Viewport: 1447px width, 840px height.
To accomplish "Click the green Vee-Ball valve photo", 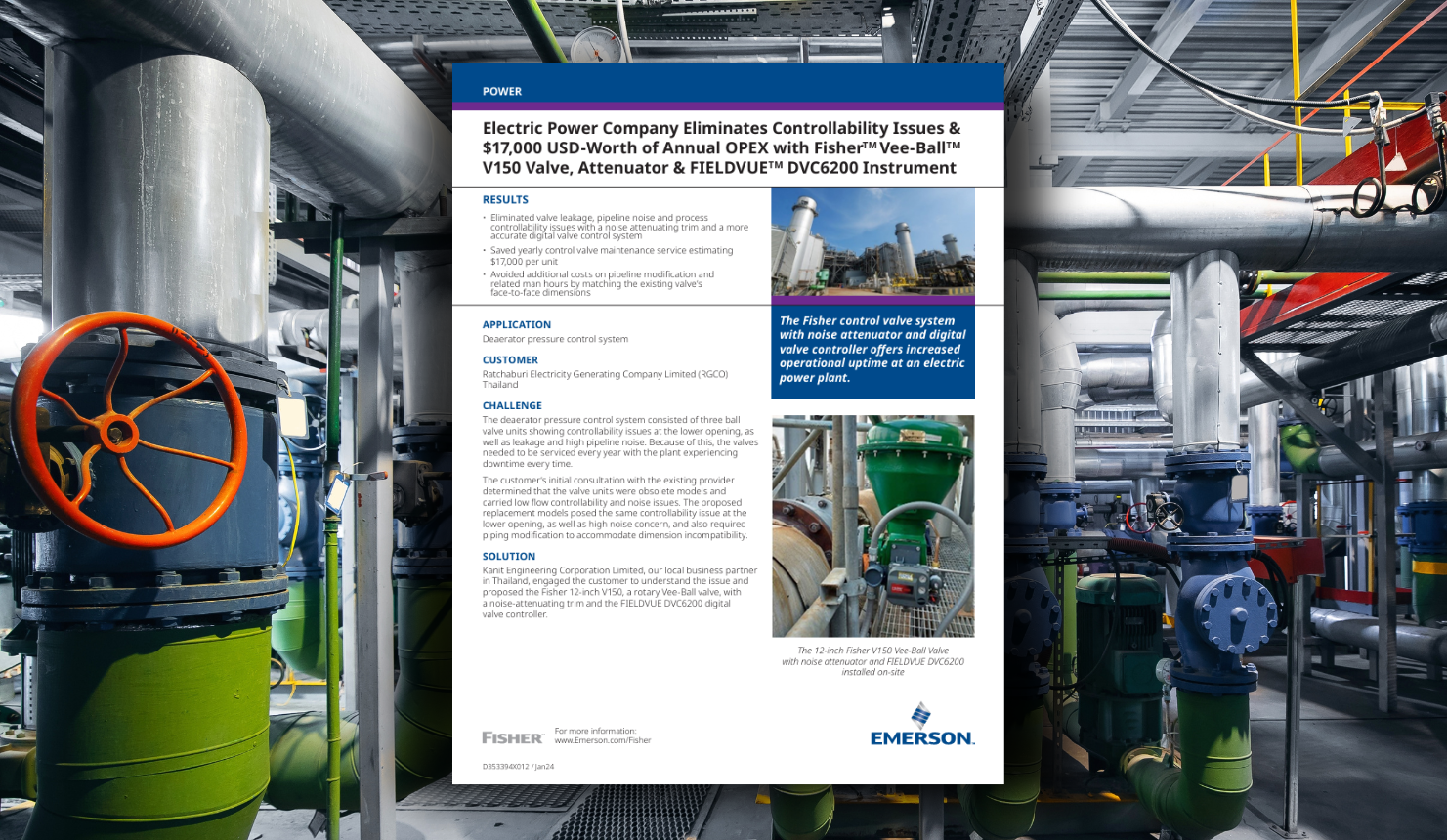I will (872, 526).
